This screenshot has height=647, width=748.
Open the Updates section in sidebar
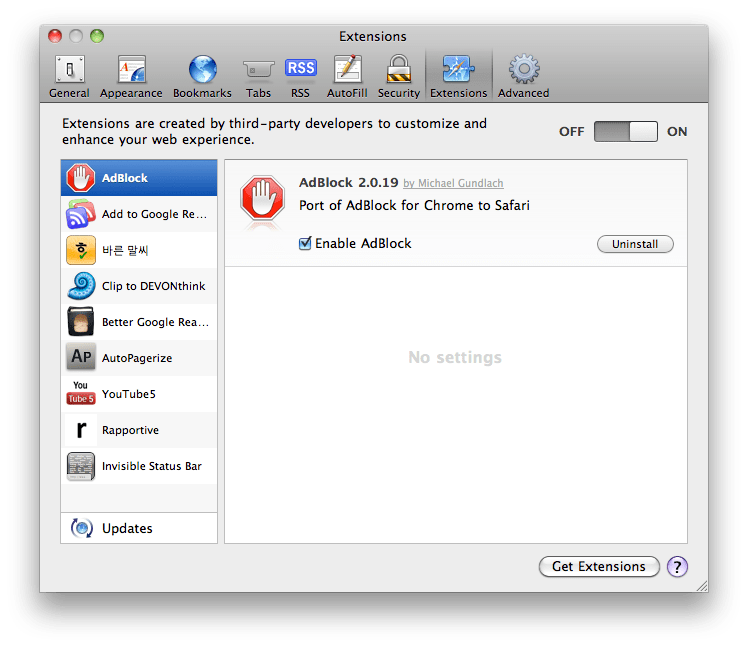coord(139,528)
